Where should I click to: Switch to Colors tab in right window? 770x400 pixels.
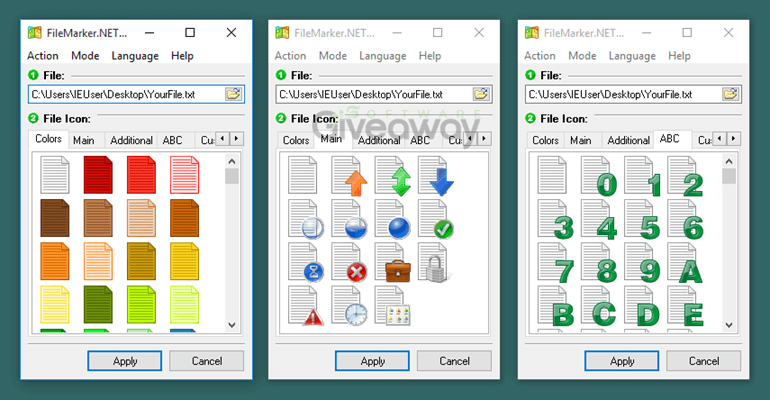pos(545,140)
